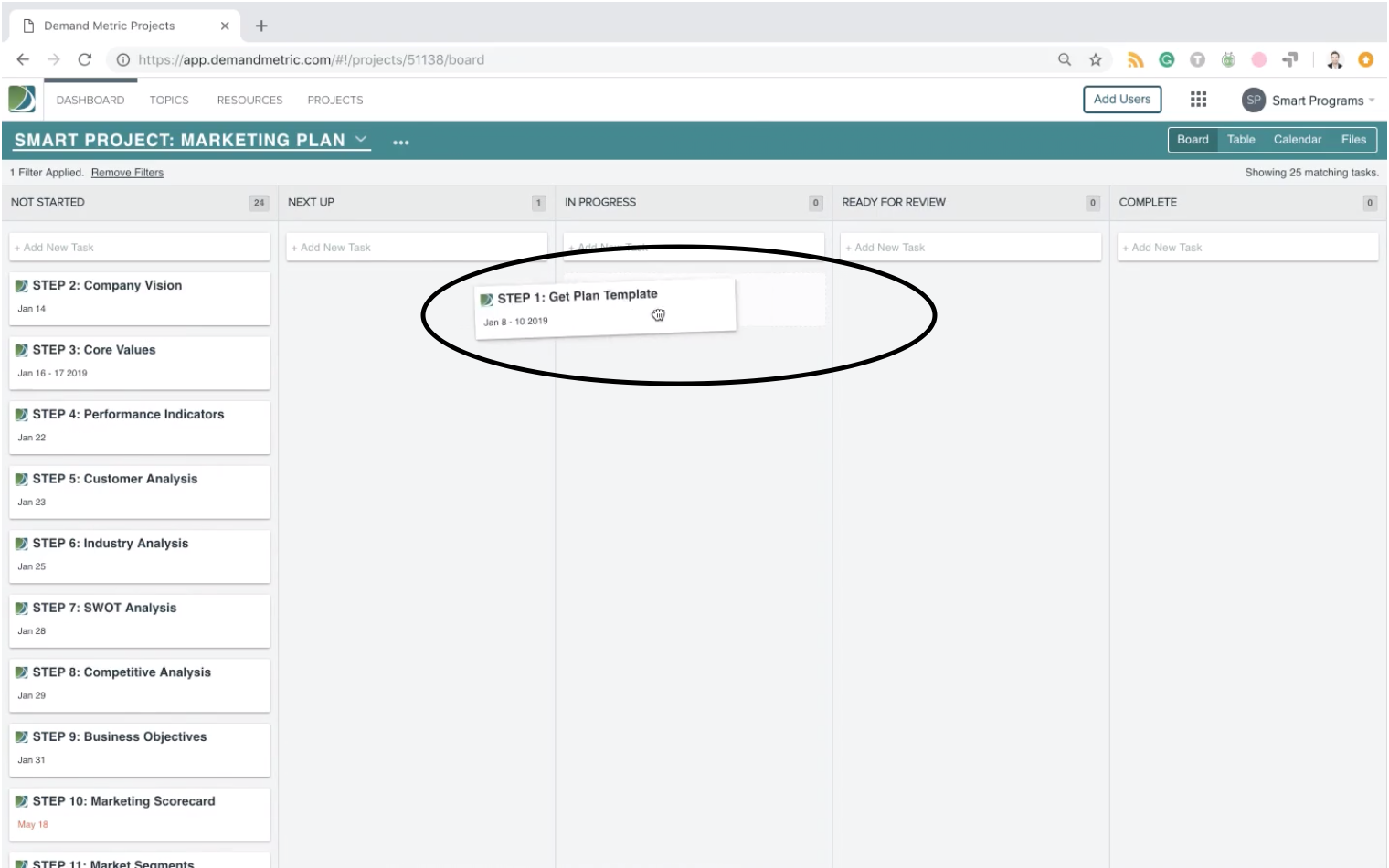Screen dimensions: 1389x868
Task: Open the Projects menu
Action: click(335, 100)
